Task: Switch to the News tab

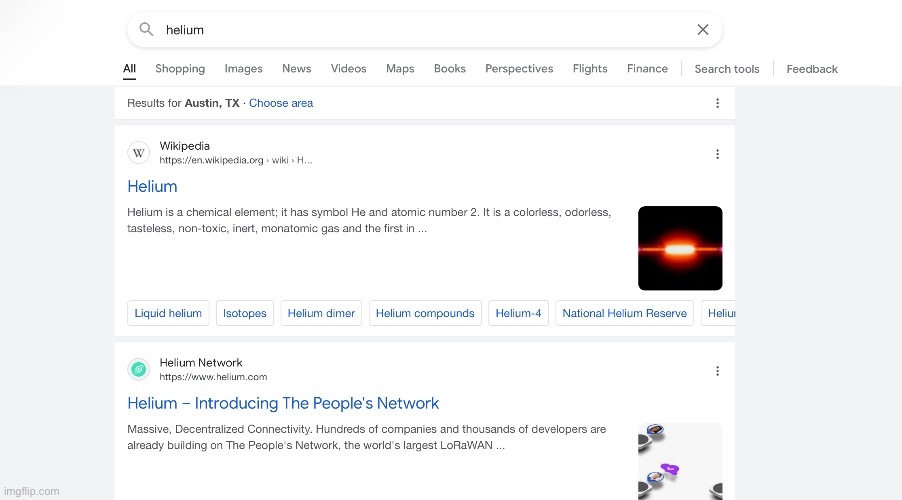Action: (296, 69)
